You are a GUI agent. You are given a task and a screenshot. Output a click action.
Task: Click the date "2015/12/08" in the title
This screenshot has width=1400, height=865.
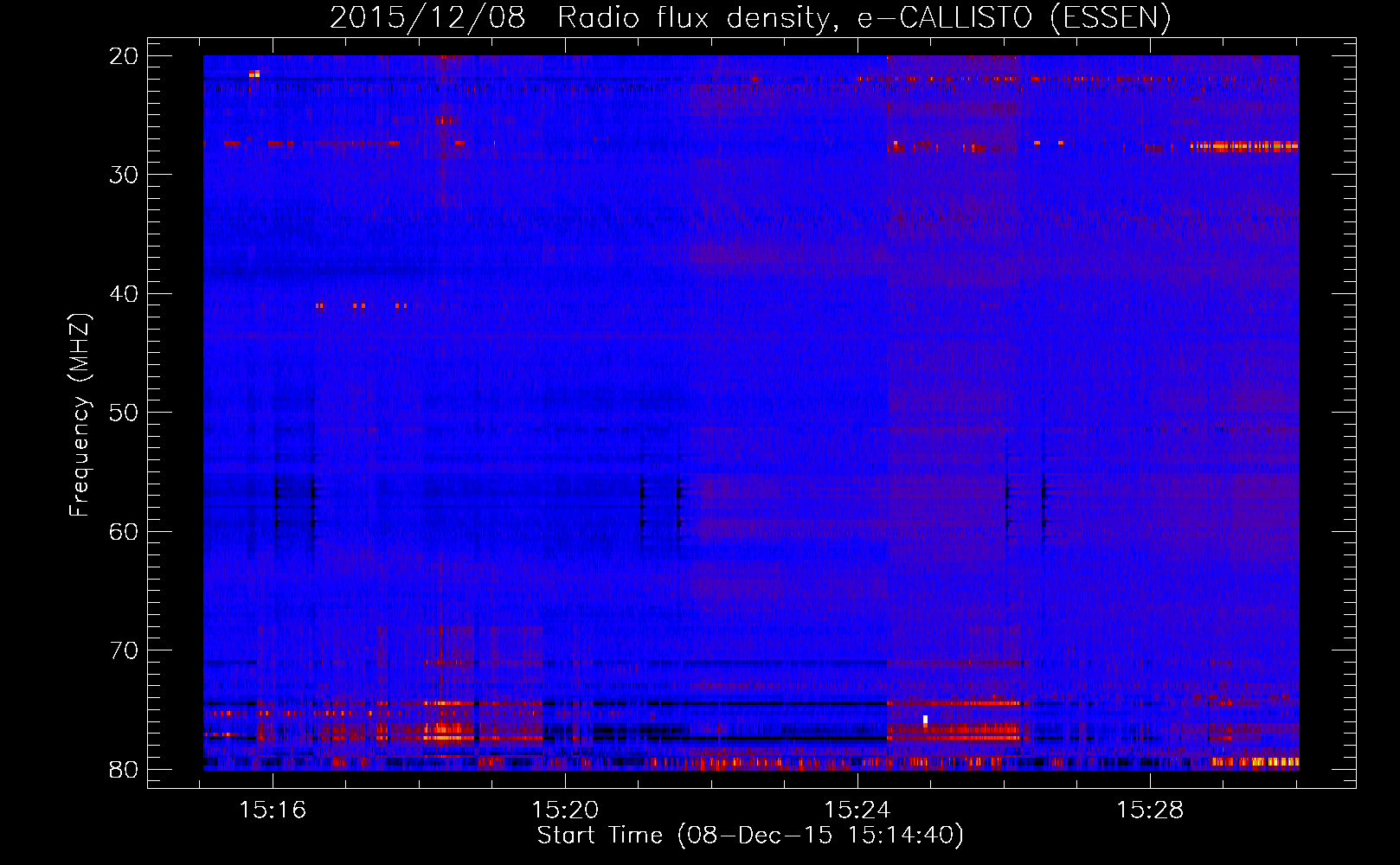(x=427, y=18)
